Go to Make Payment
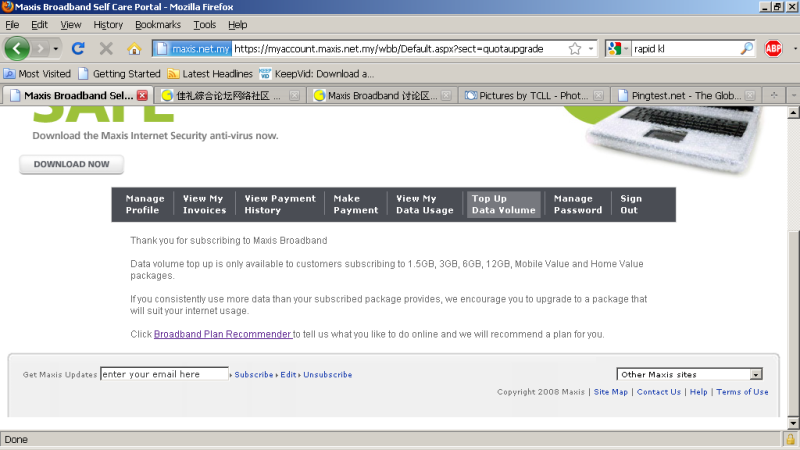800x450 pixels. pos(356,204)
